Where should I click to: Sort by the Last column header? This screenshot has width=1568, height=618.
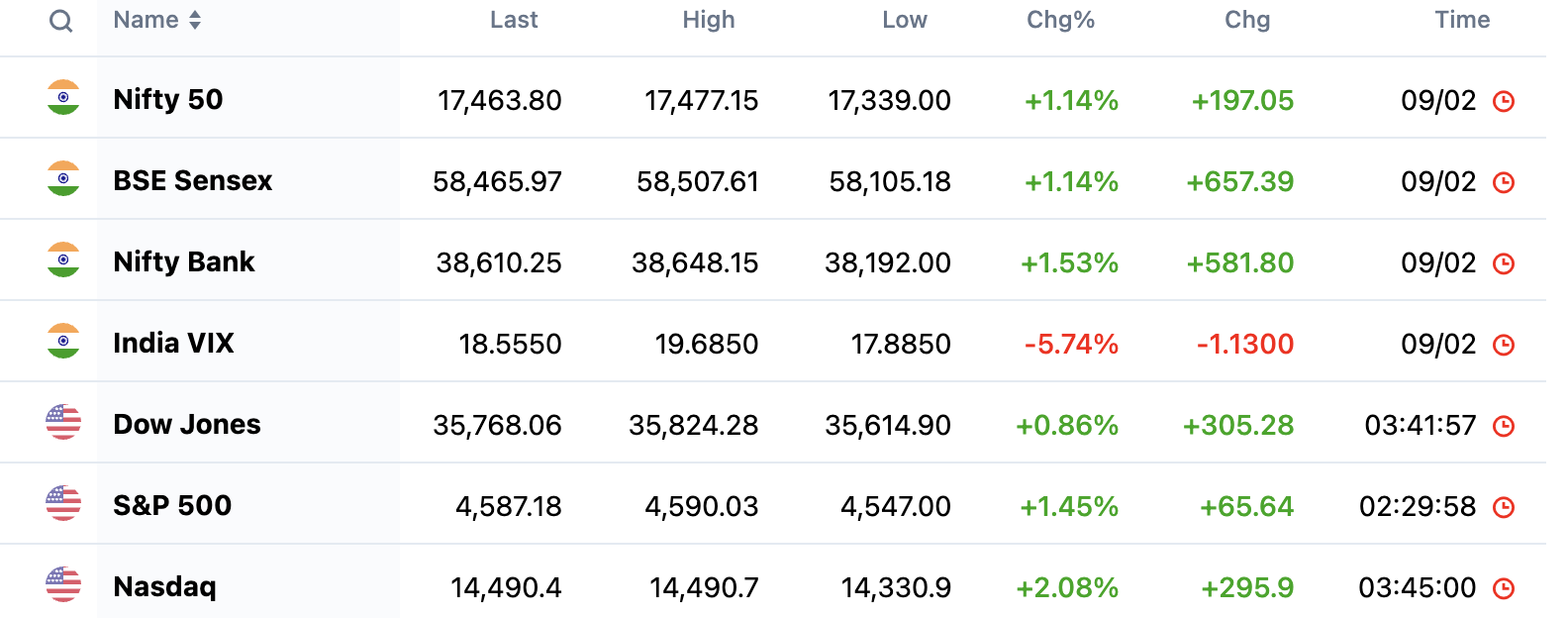coord(514,20)
